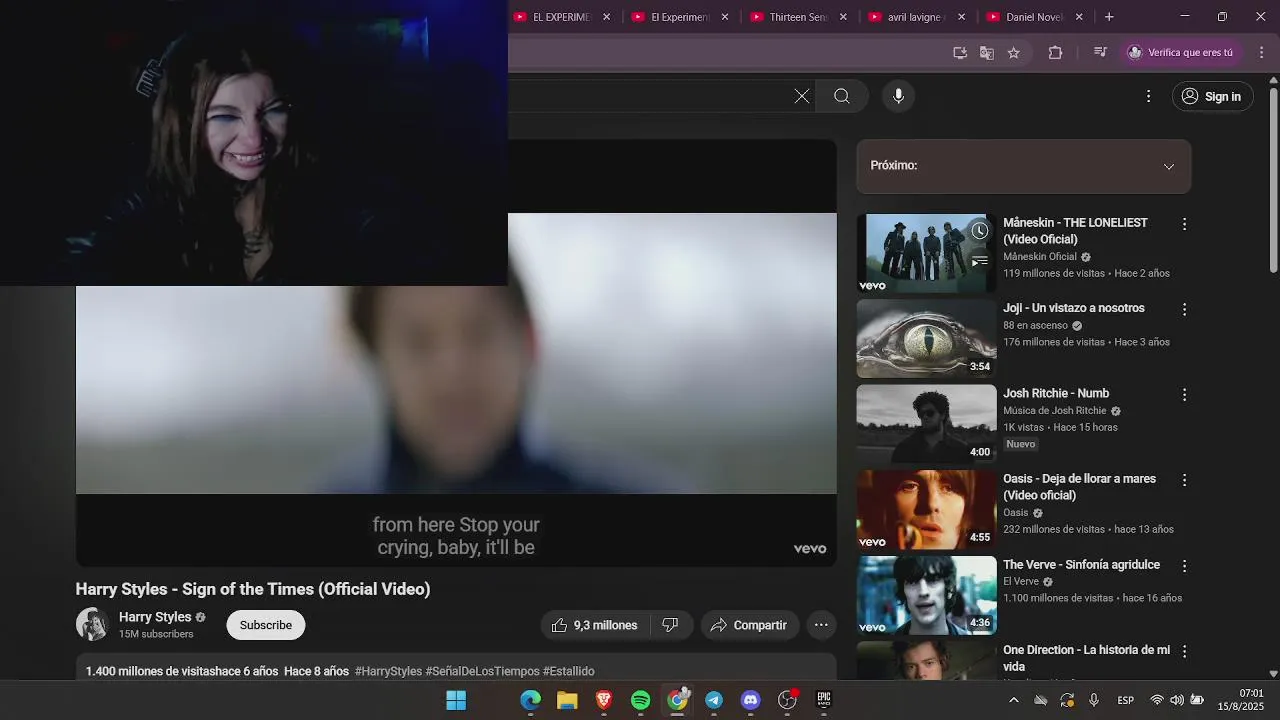Show hidden tray icons chevron
This screenshot has height=720, width=1280.
click(1013, 700)
